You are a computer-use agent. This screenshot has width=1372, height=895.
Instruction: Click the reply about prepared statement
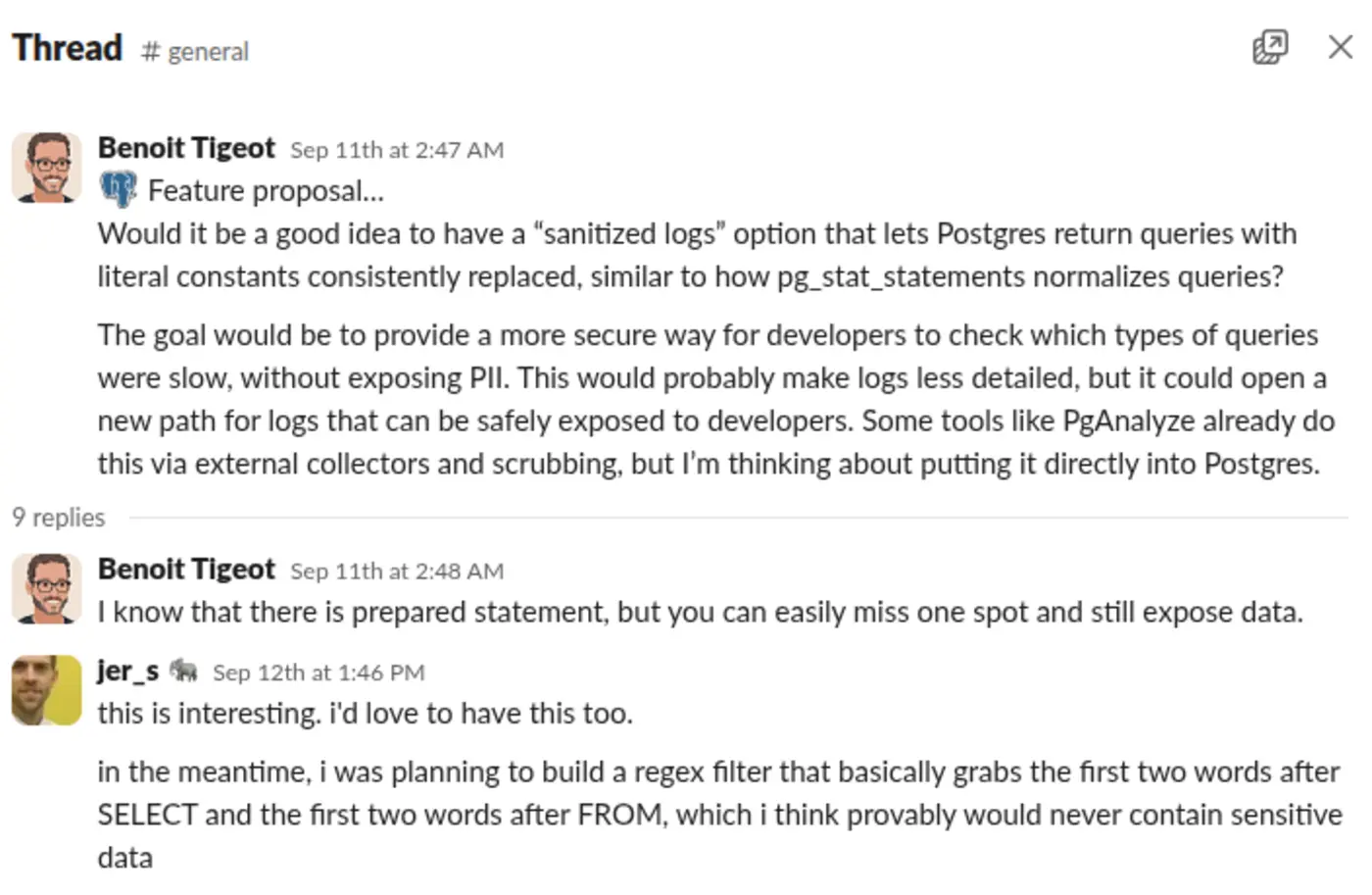pyautogui.click(x=700, y=613)
